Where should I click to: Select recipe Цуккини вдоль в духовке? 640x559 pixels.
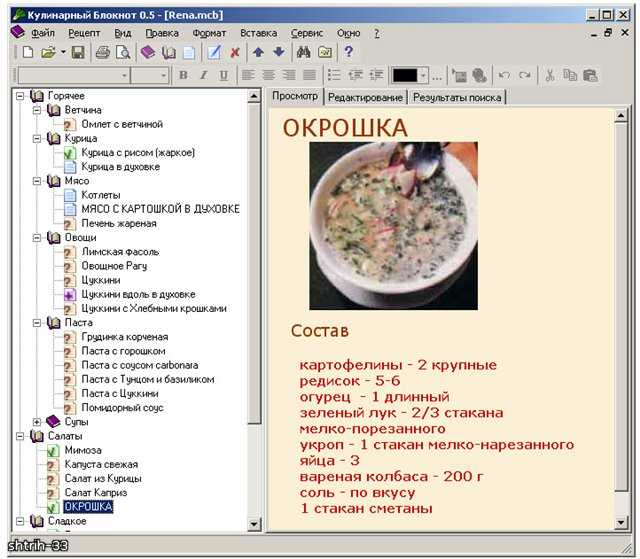click(x=138, y=294)
